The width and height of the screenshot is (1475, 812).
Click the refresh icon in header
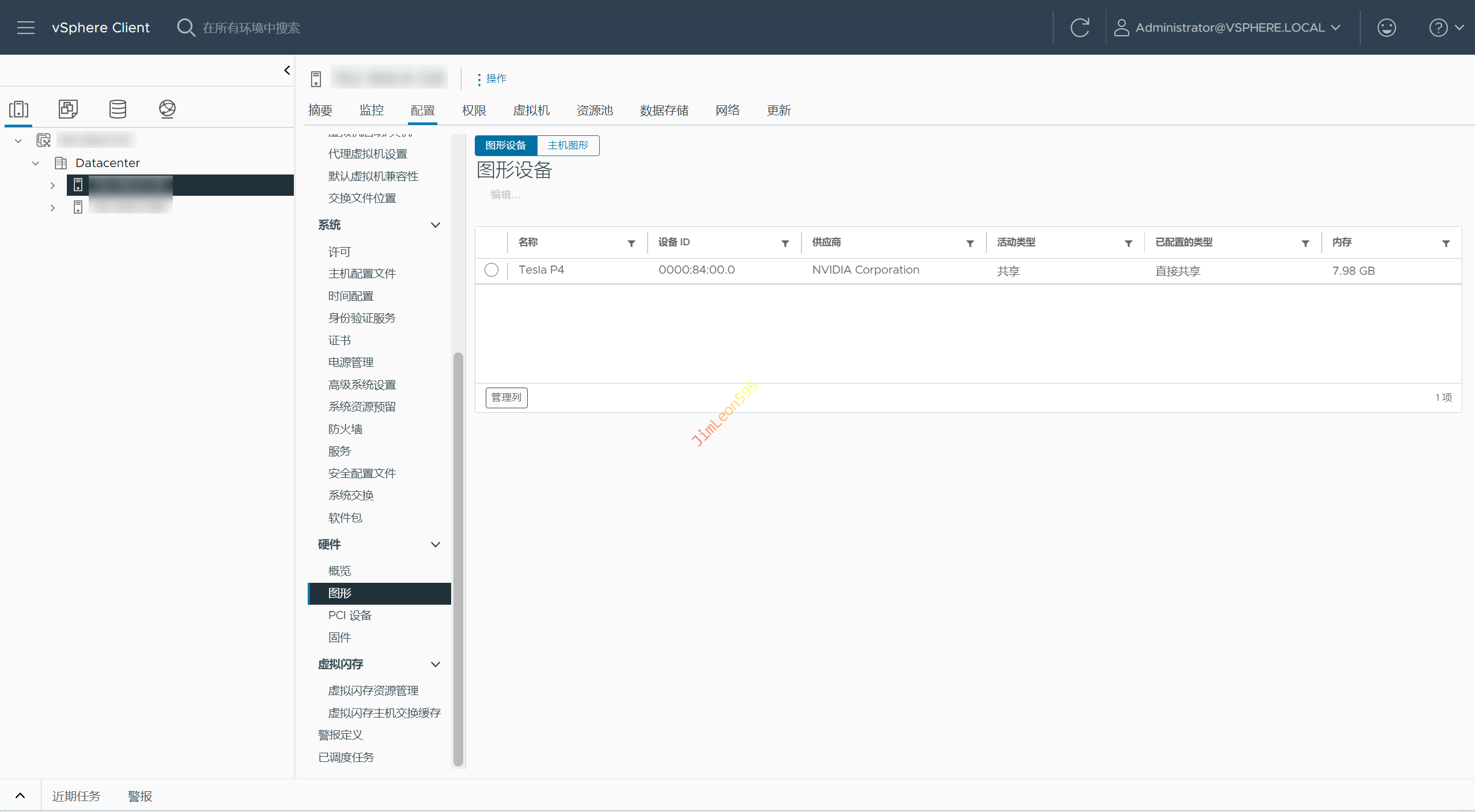[1080, 28]
